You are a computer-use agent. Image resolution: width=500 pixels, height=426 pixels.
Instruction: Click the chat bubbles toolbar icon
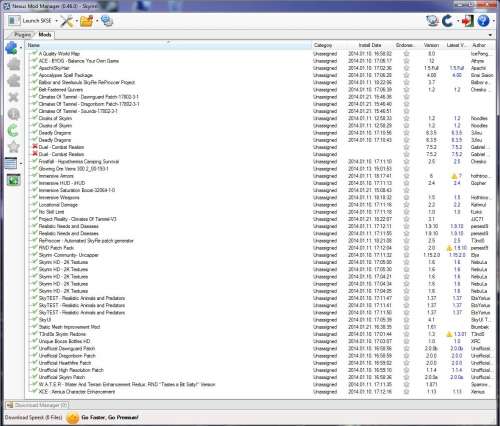click(x=107, y=21)
